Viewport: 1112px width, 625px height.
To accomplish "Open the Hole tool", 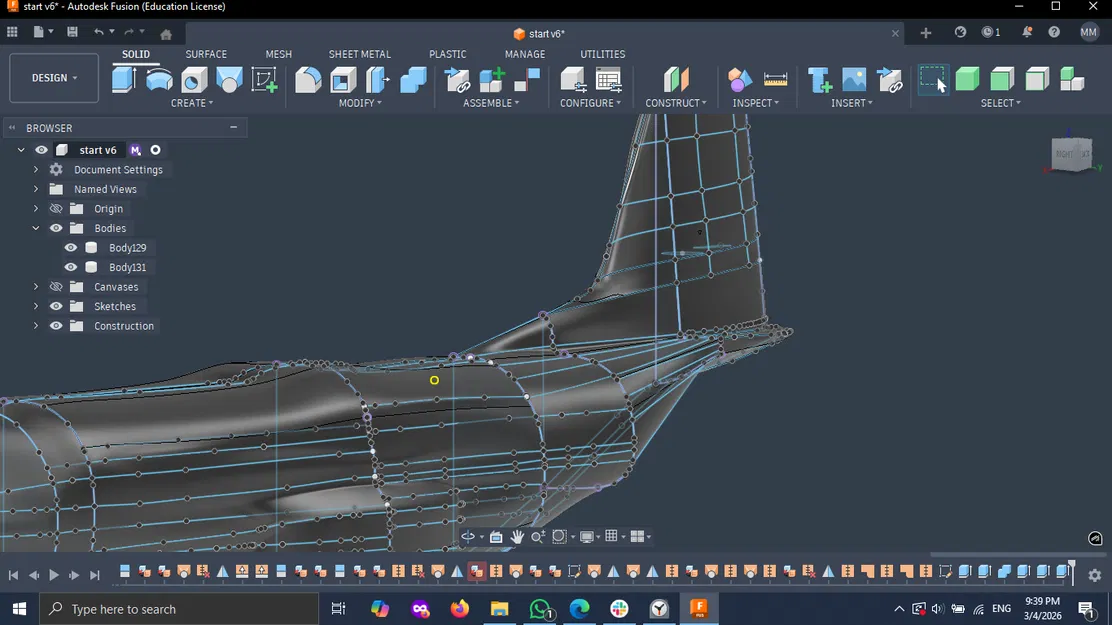I will coord(193,82).
